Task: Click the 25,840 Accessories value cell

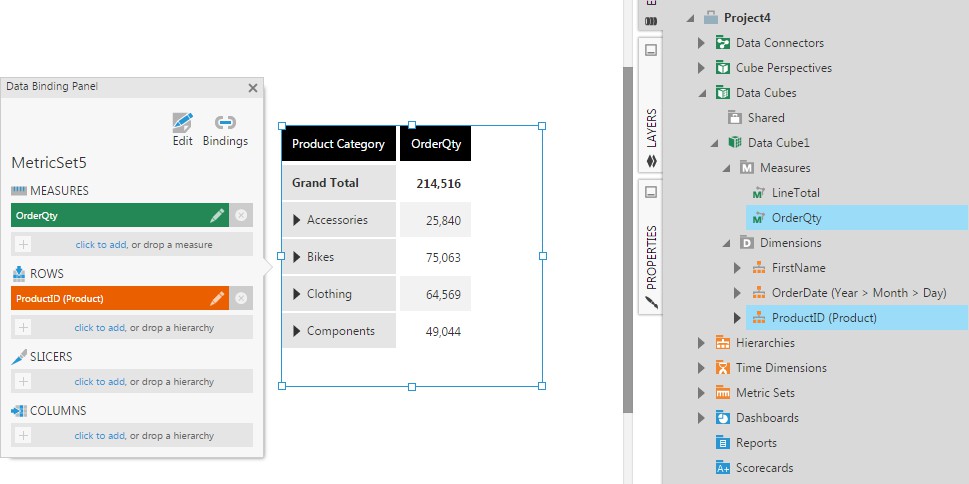Action: [x=436, y=220]
